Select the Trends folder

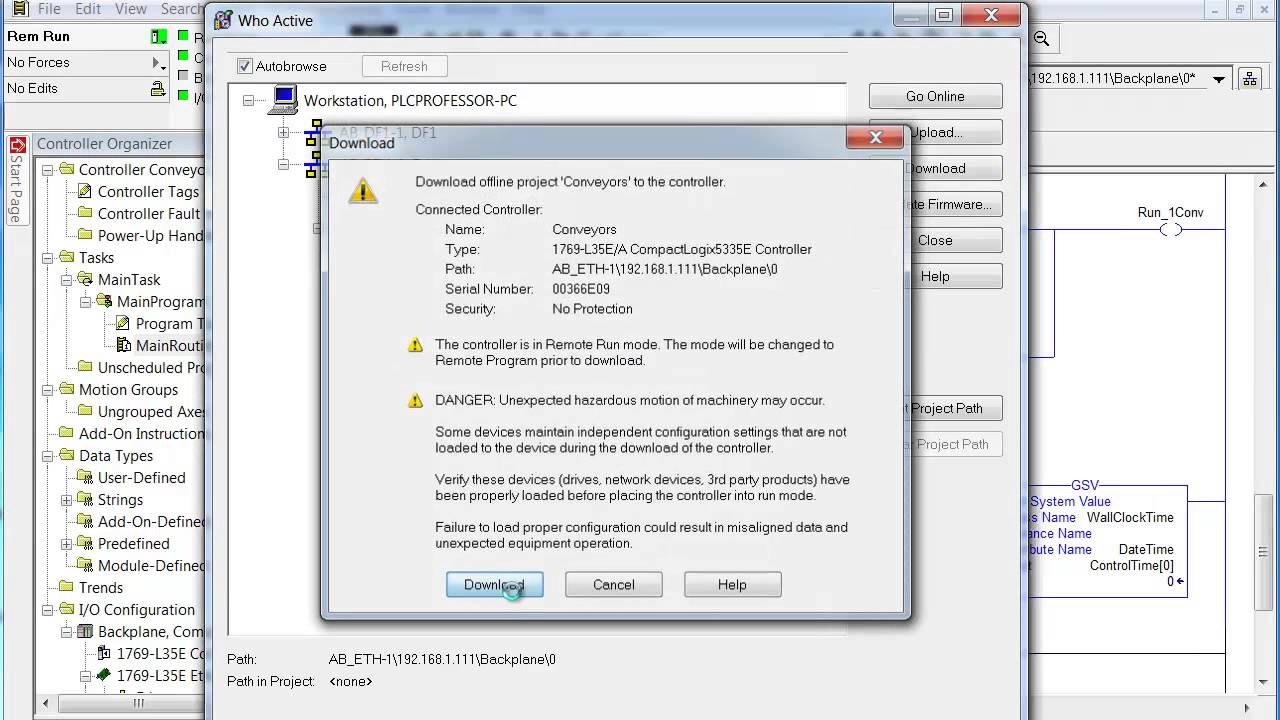(66, 587)
